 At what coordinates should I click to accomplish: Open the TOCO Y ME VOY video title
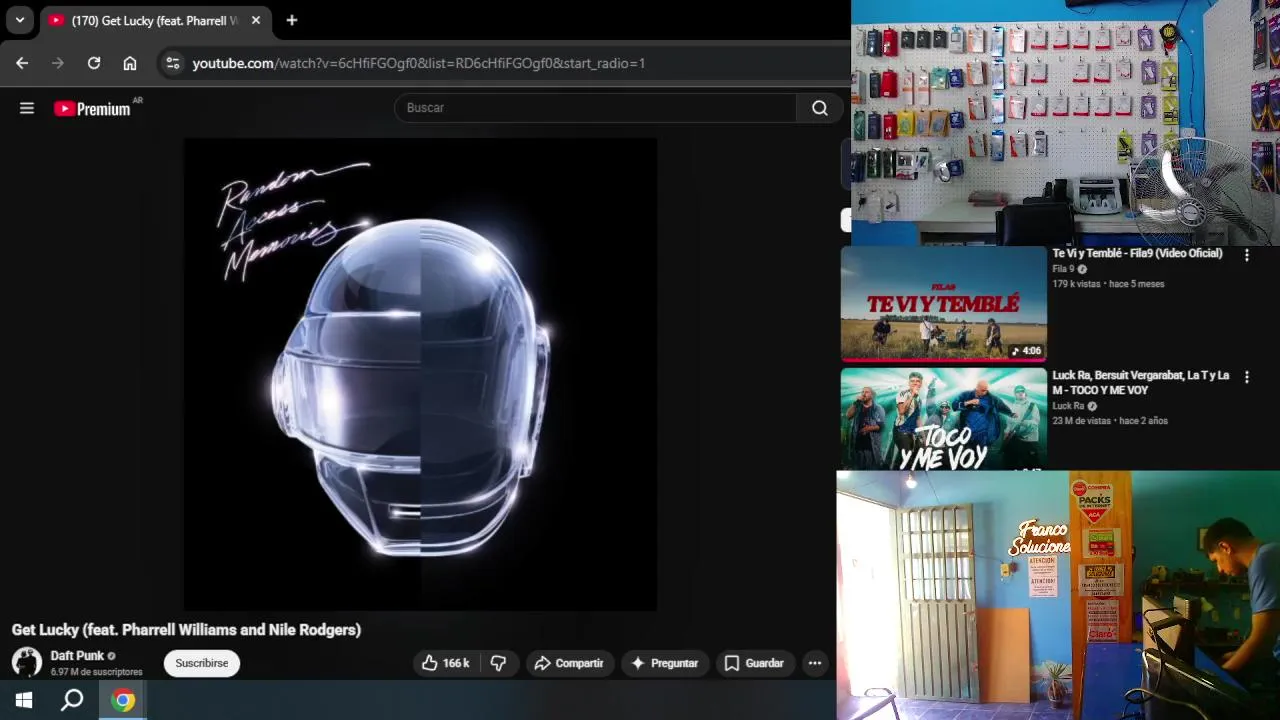(x=1141, y=383)
